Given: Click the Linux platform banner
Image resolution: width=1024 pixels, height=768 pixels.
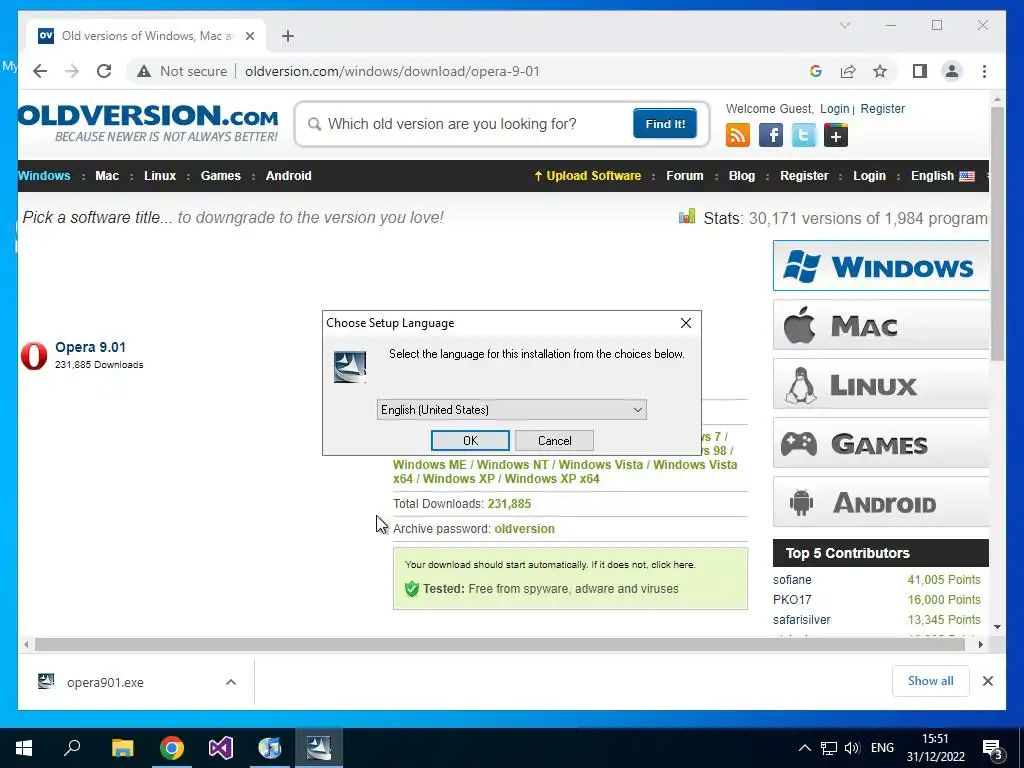Looking at the screenshot, I should (x=881, y=385).
